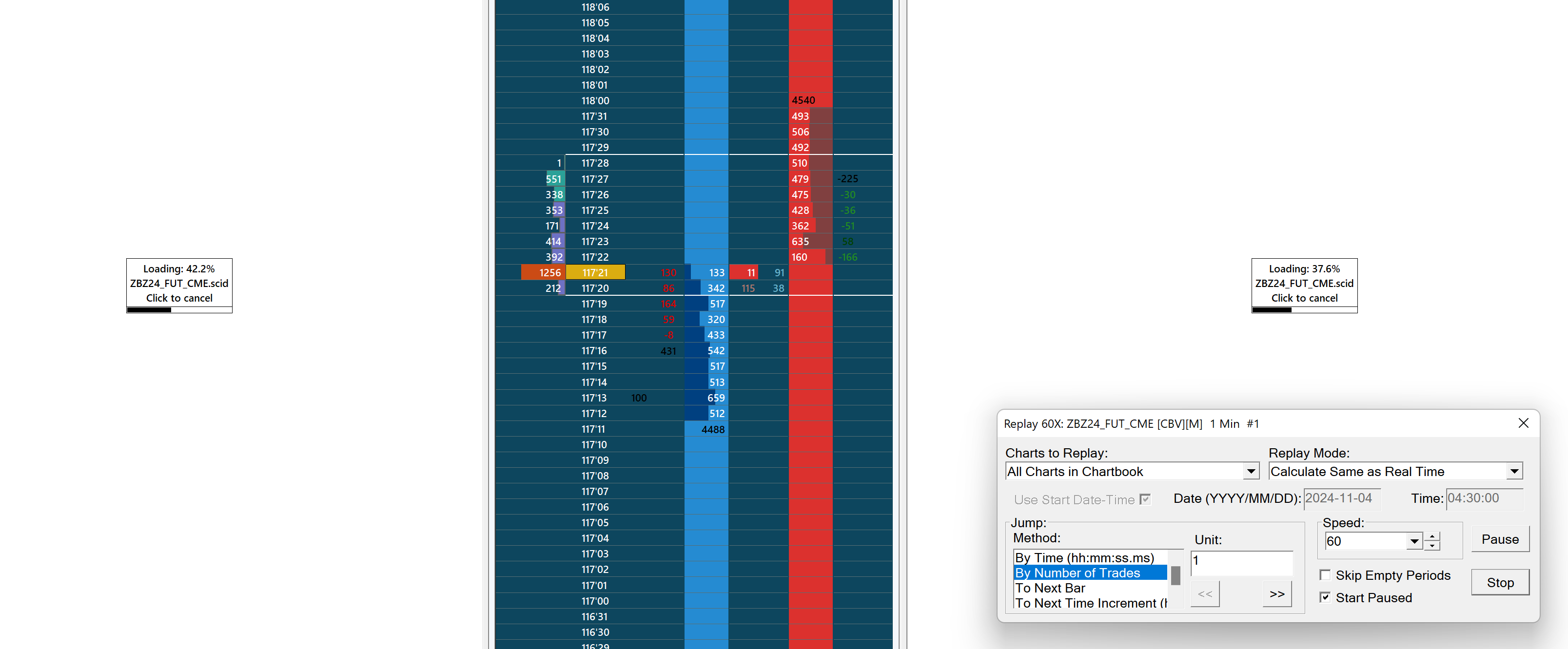Stop the chart replay
Image resolution: width=1568 pixels, height=649 pixels.
point(1500,583)
